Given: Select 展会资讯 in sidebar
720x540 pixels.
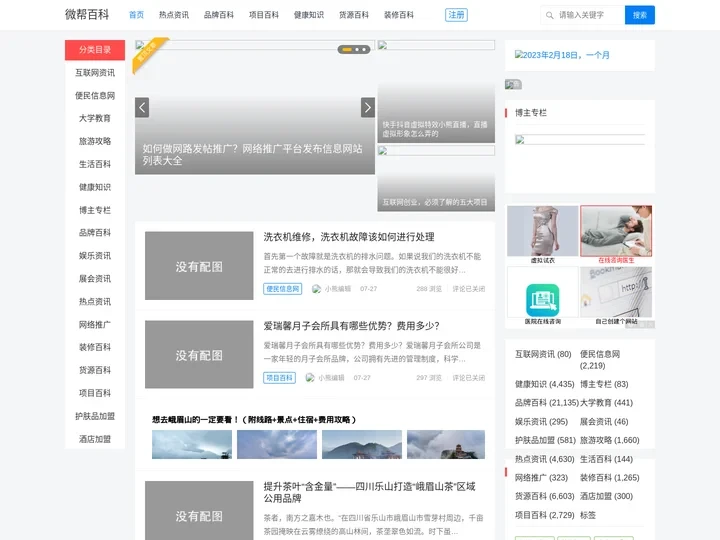Looking at the screenshot, I should [x=95, y=278].
